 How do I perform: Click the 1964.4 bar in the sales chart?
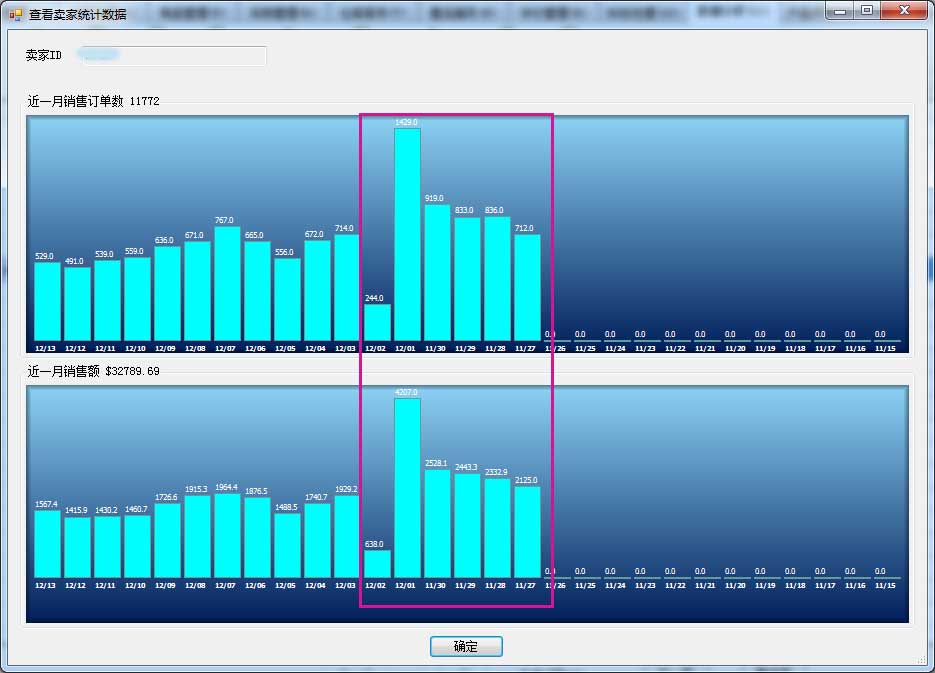pyautogui.click(x=227, y=535)
